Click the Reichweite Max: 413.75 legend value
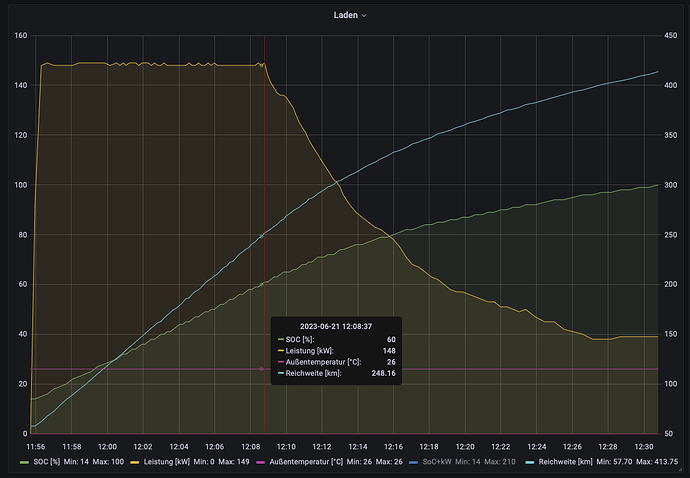The image size is (690, 478). [x=657, y=462]
